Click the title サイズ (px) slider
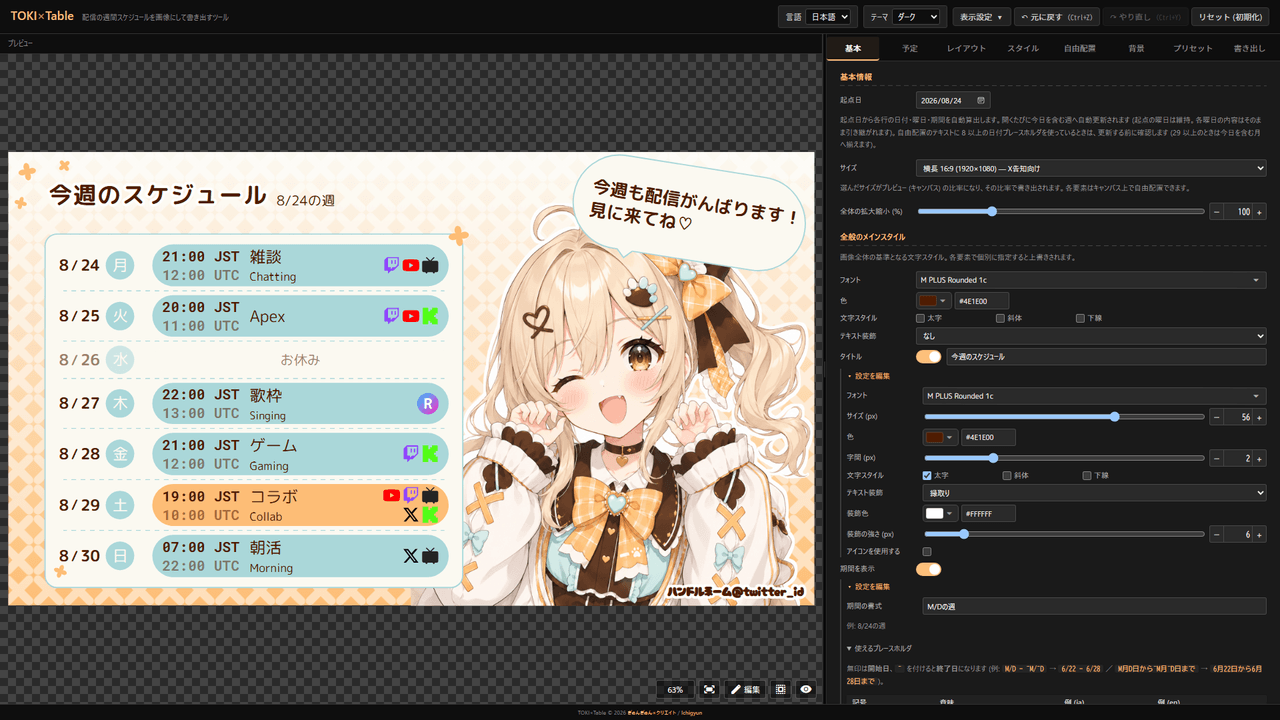This screenshot has height=720, width=1280. [1064, 417]
